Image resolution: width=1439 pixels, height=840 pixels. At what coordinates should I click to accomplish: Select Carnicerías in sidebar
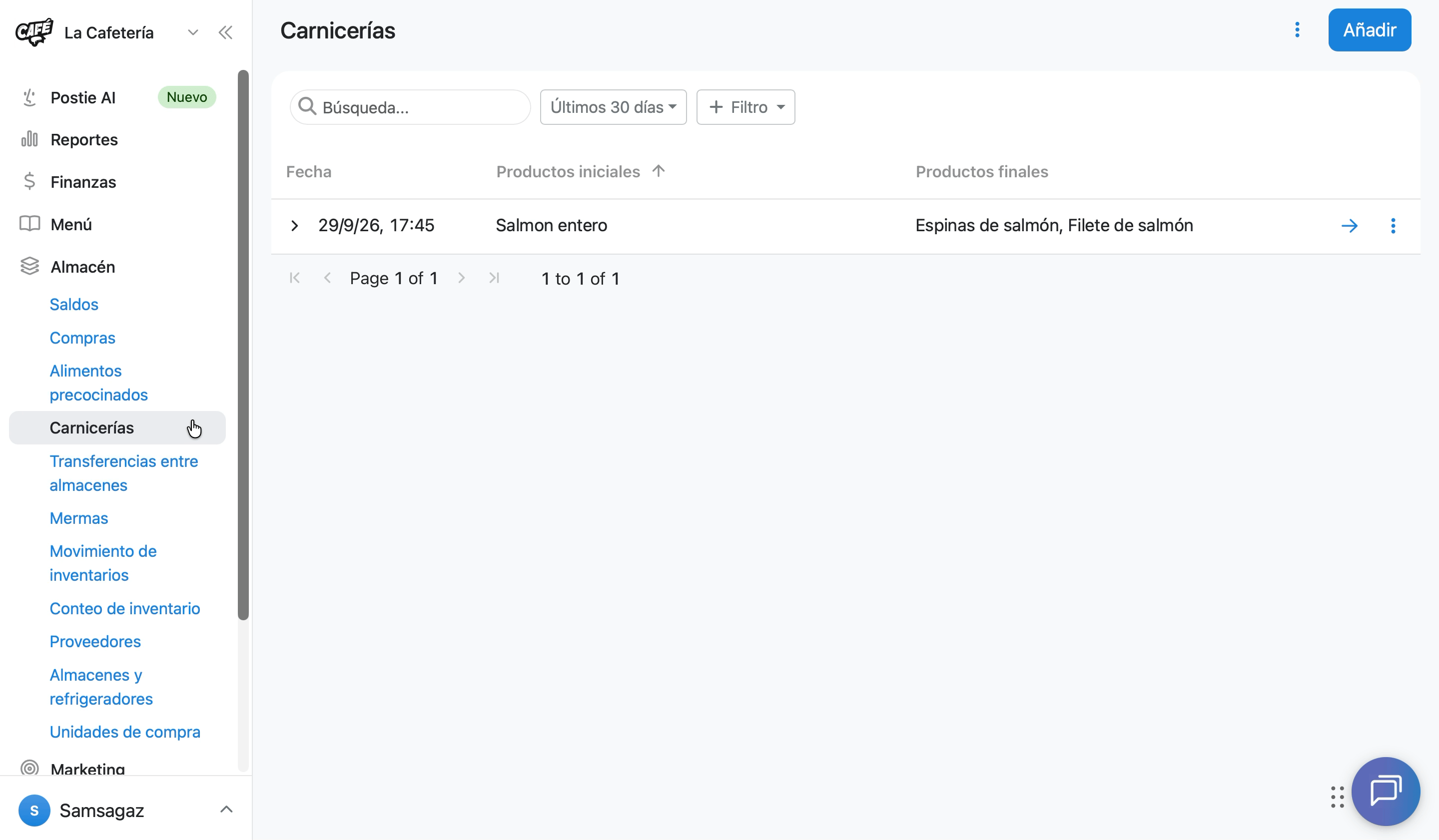coord(117,428)
